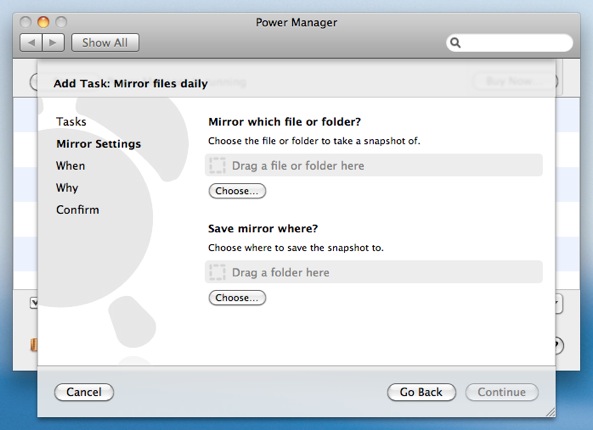Click Choose under Save mirror where
The width and height of the screenshot is (593, 430).
pyautogui.click(x=237, y=298)
